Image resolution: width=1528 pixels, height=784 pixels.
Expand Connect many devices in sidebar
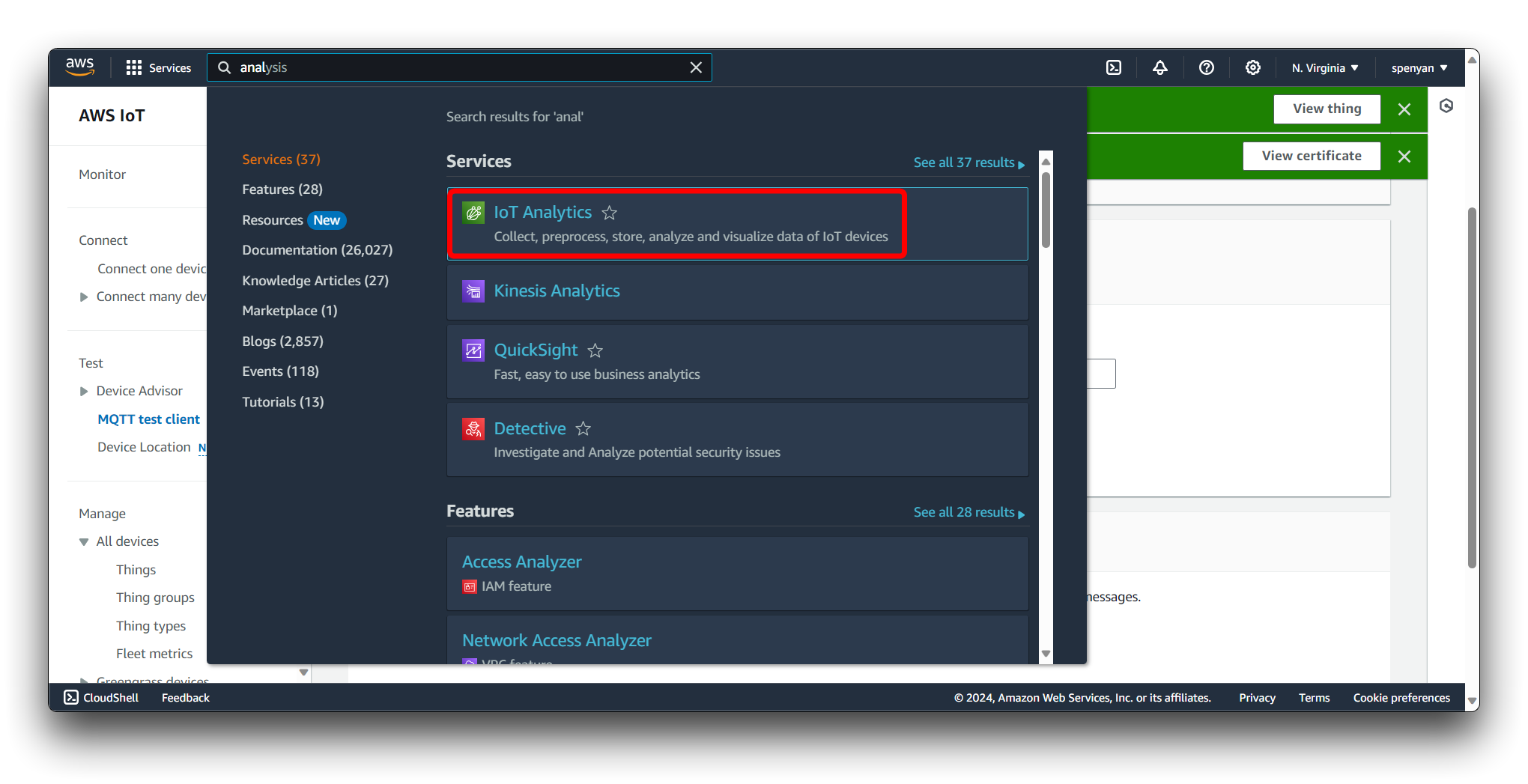84,297
